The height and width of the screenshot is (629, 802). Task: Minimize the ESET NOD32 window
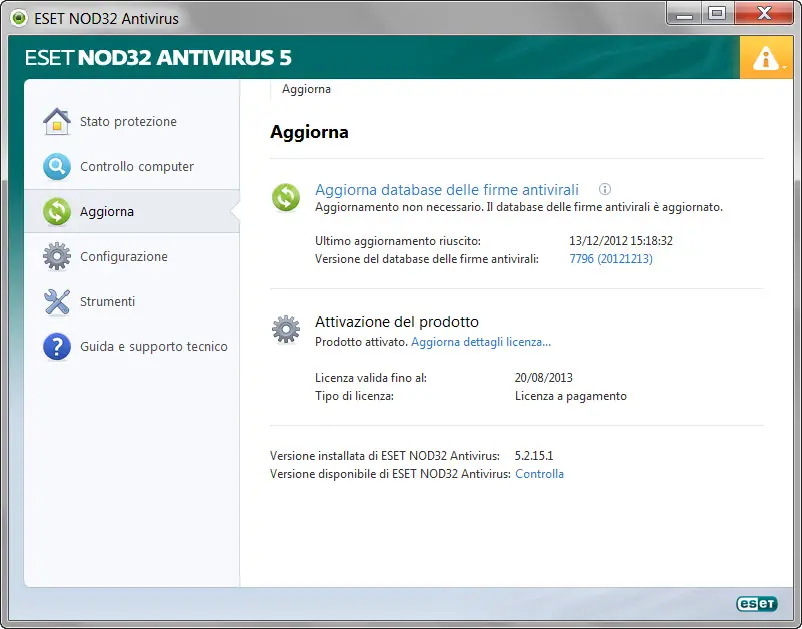click(684, 14)
